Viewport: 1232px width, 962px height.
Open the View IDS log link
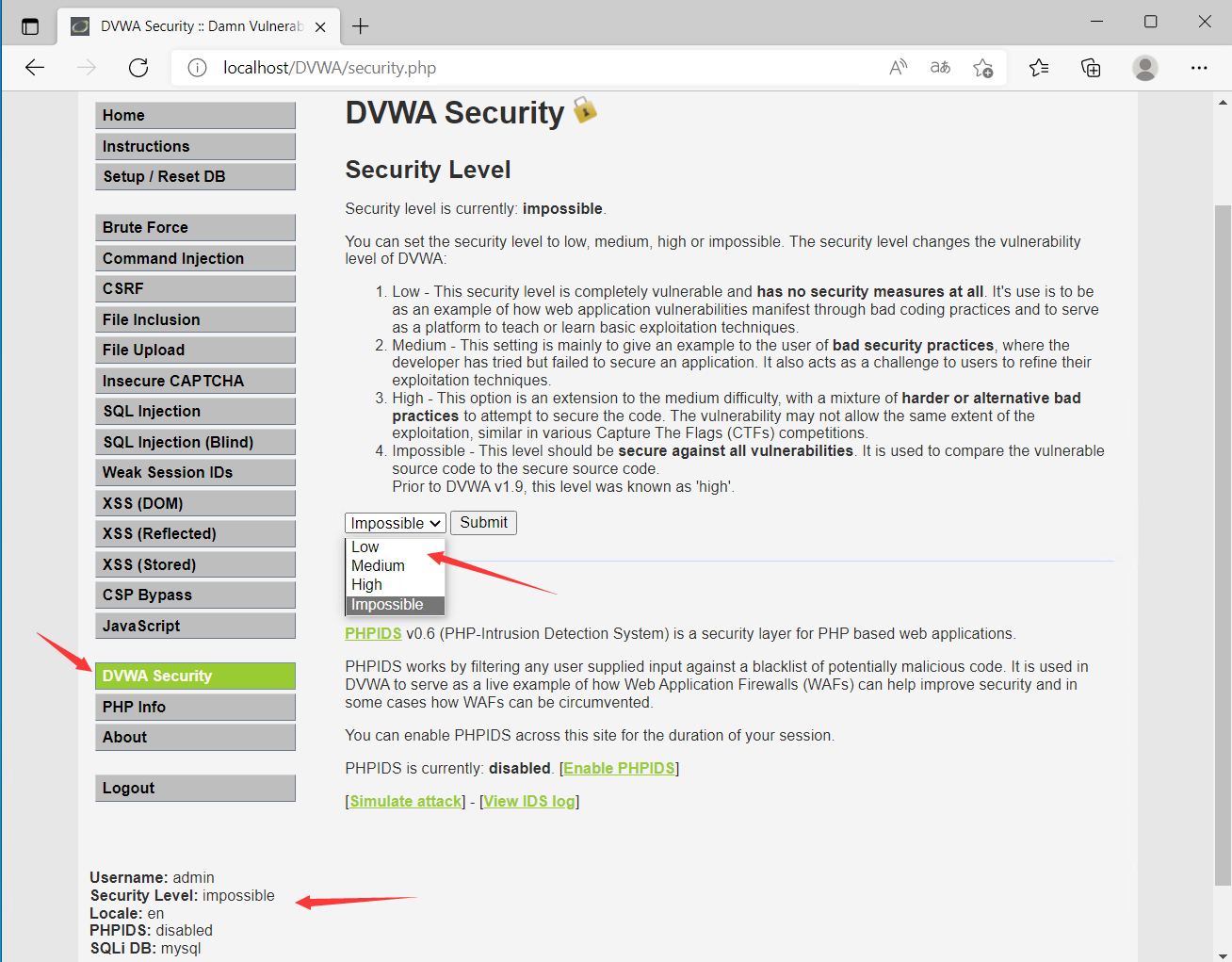529,801
